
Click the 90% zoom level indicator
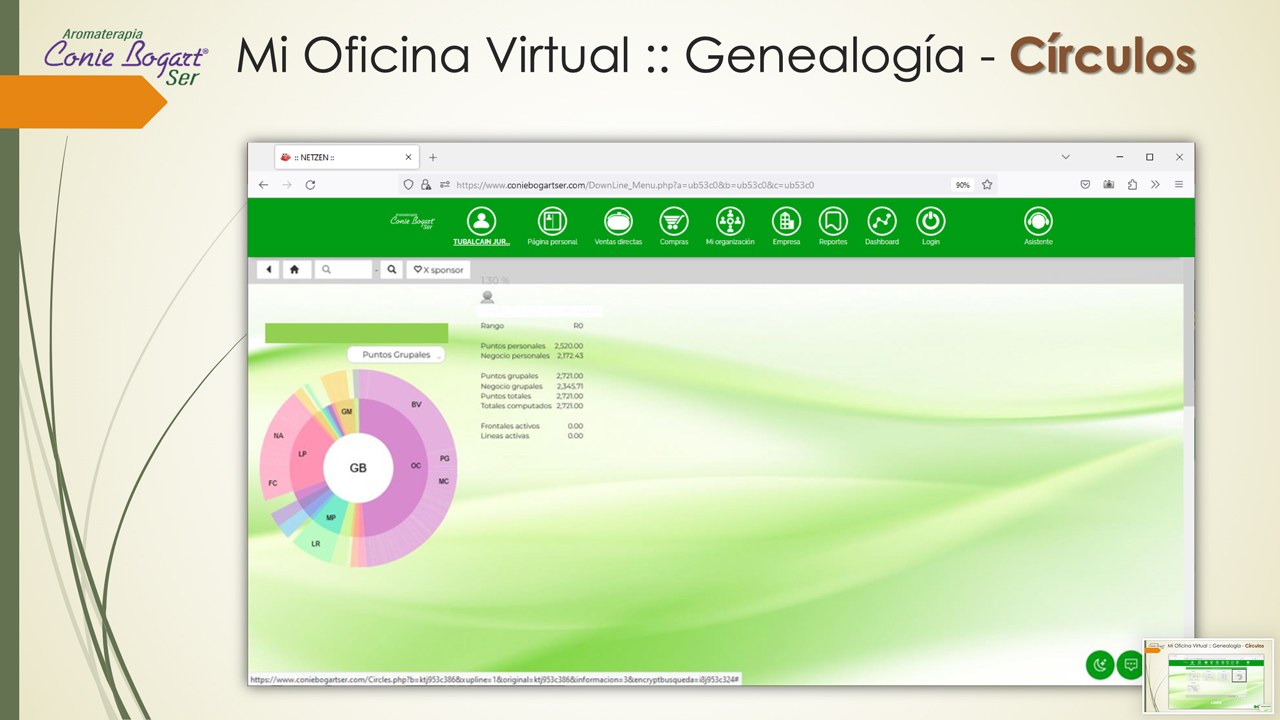point(962,185)
